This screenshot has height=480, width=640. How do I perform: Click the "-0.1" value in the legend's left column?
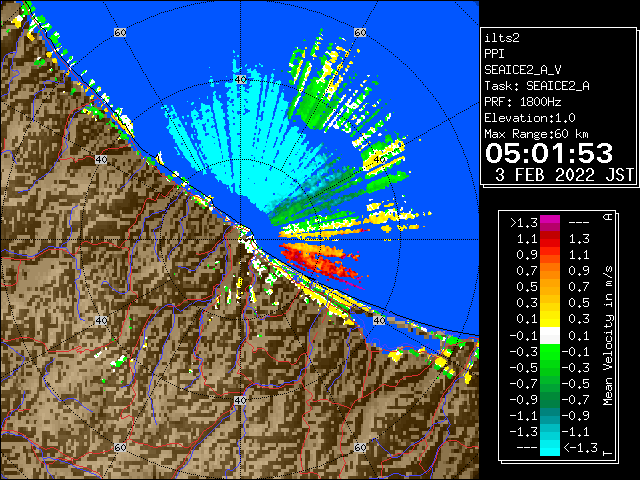point(524,336)
